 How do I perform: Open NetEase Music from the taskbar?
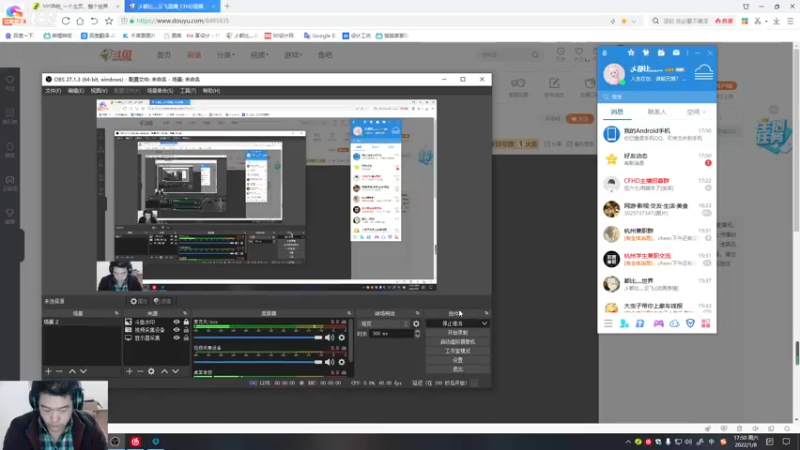click(135, 442)
